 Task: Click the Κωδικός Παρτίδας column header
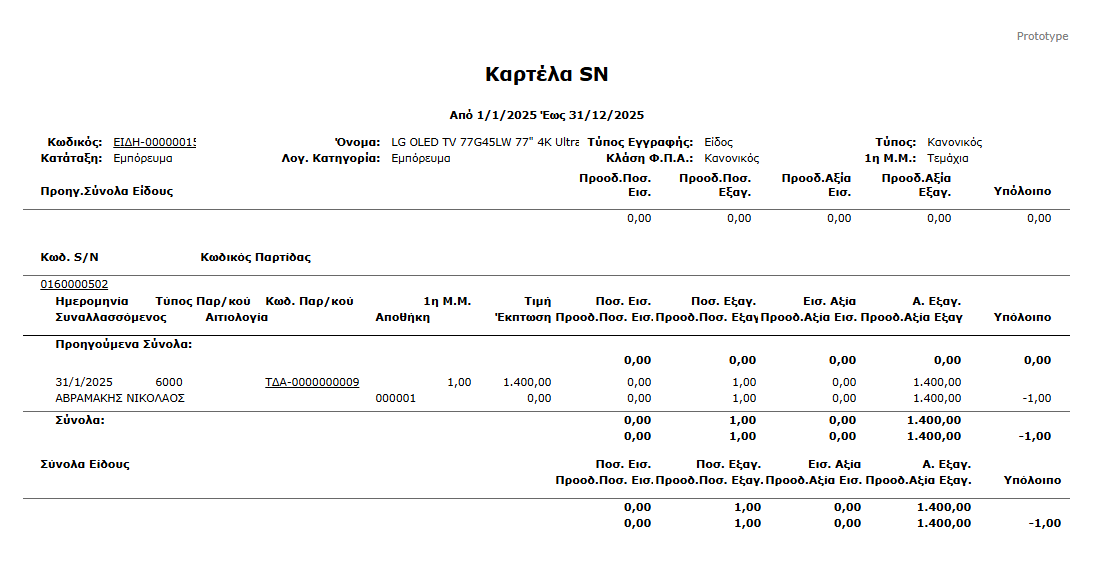pos(255,257)
